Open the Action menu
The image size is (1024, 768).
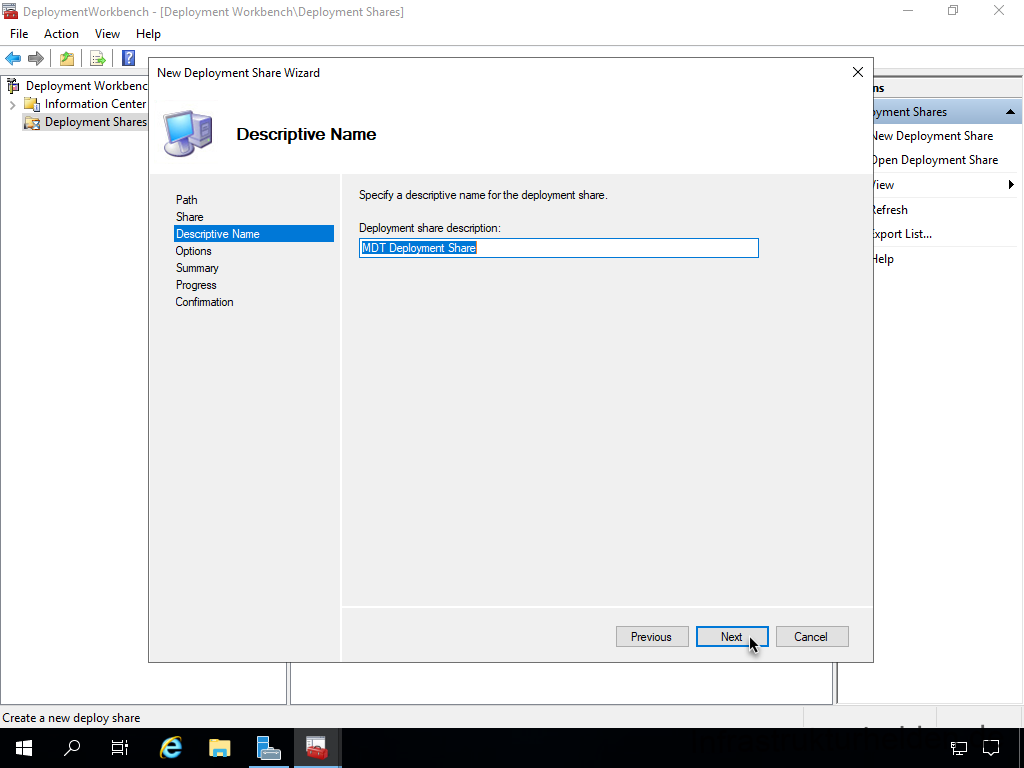click(61, 34)
